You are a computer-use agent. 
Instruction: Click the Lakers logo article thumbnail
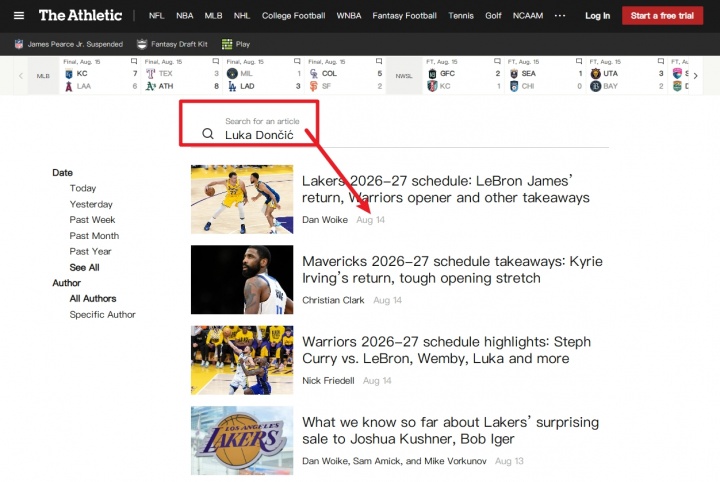coord(242,440)
